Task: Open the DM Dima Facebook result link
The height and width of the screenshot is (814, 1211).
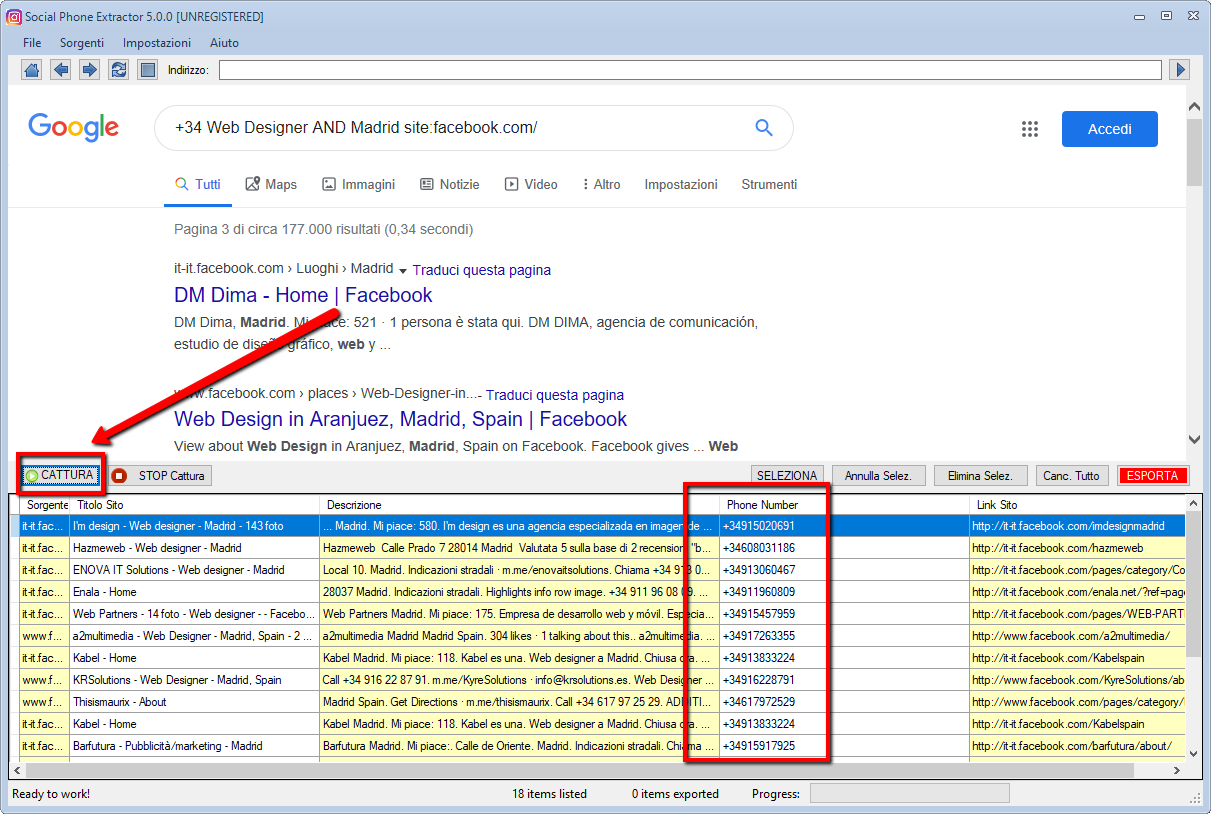Action: [x=302, y=295]
